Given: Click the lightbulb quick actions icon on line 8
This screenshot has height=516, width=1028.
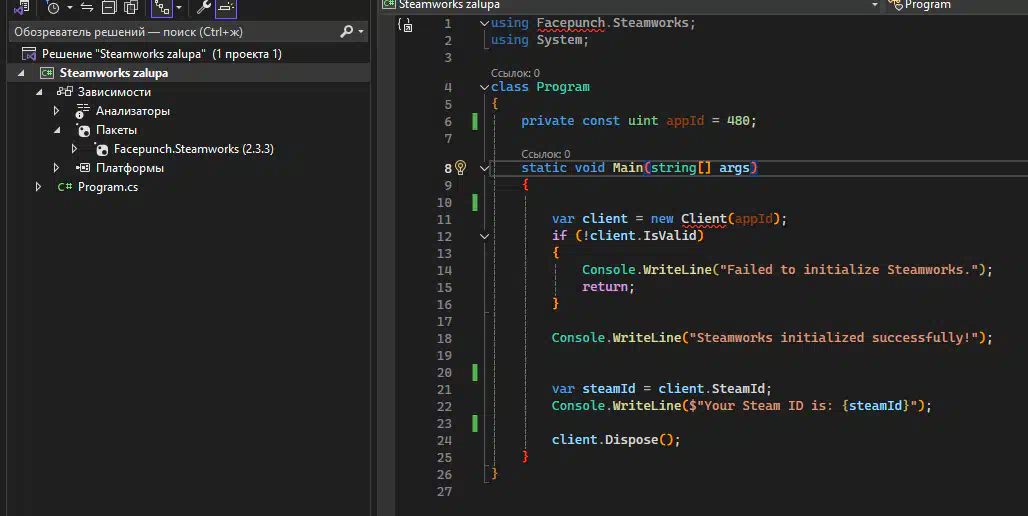Looking at the screenshot, I should tap(461, 168).
